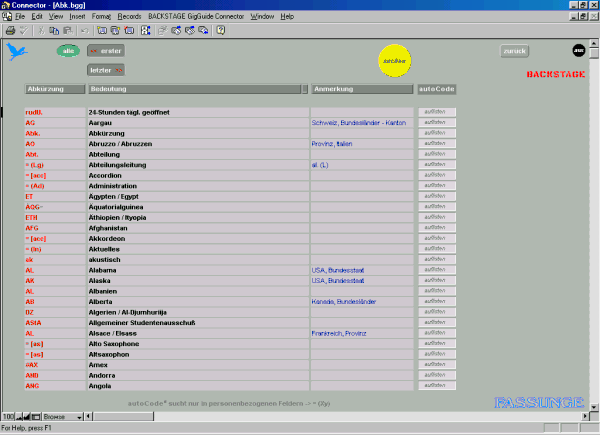600x435 pixels.
Task: Open the Browse mode dropdown in status bar
Action: click(x=80, y=415)
